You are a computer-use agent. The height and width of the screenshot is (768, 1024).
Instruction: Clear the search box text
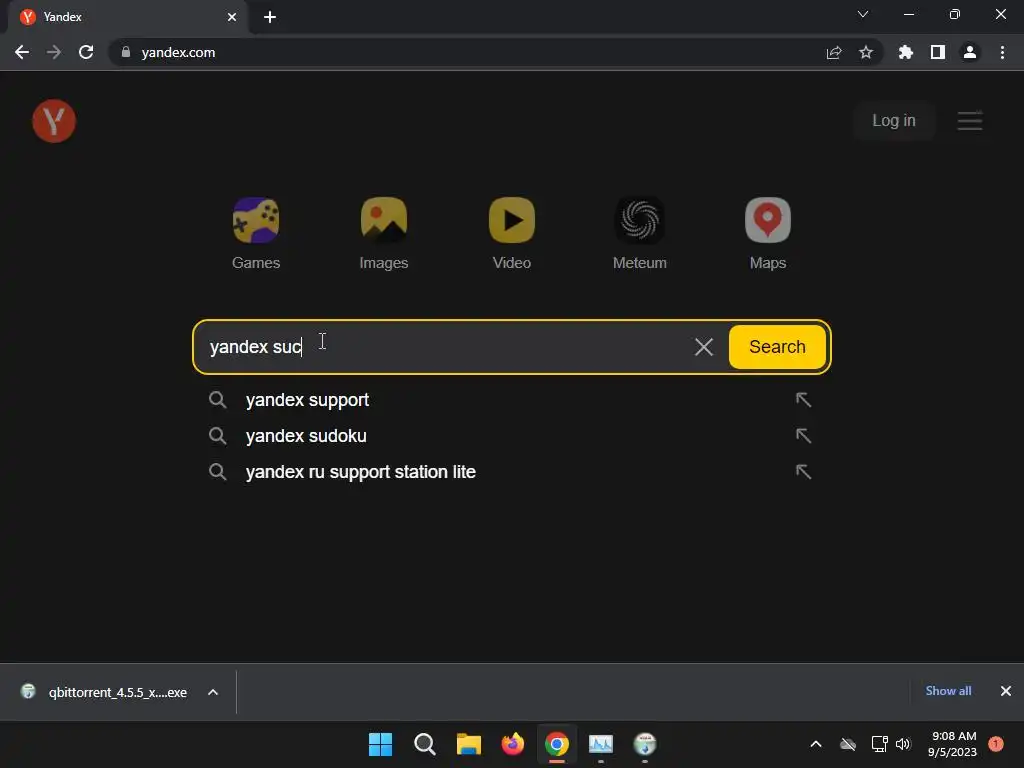703,347
